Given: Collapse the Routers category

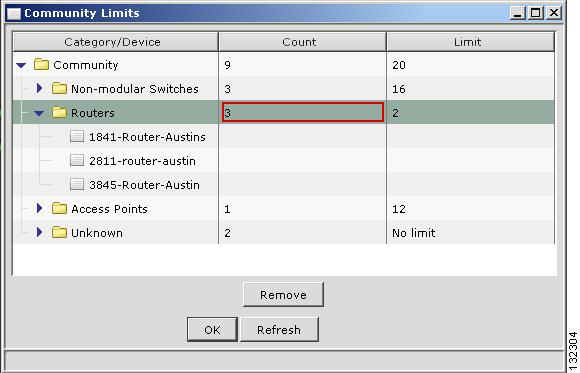Looking at the screenshot, I should pos(39,113).
